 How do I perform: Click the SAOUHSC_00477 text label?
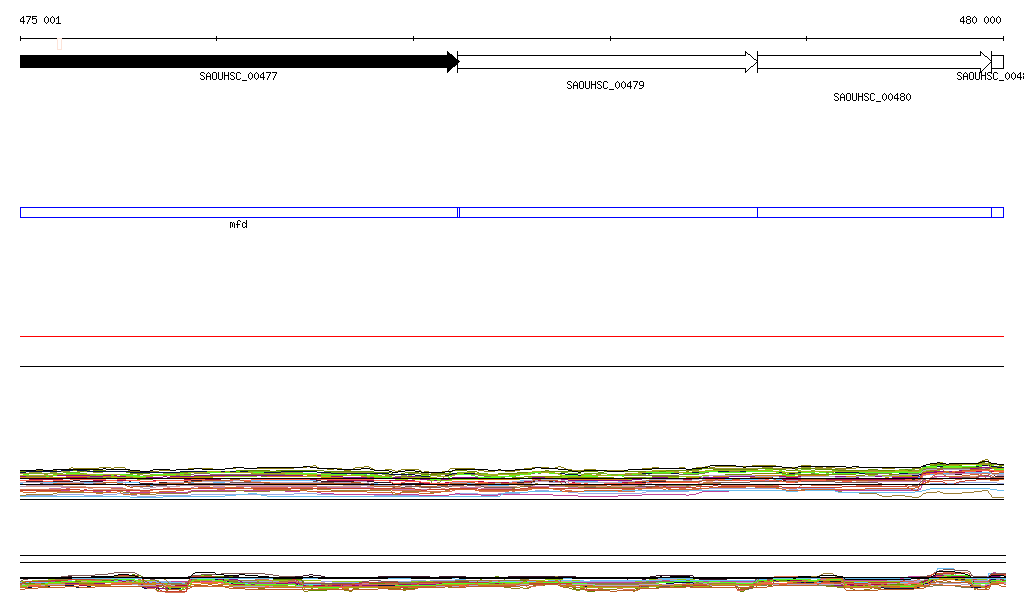click(x=238, y=76)
